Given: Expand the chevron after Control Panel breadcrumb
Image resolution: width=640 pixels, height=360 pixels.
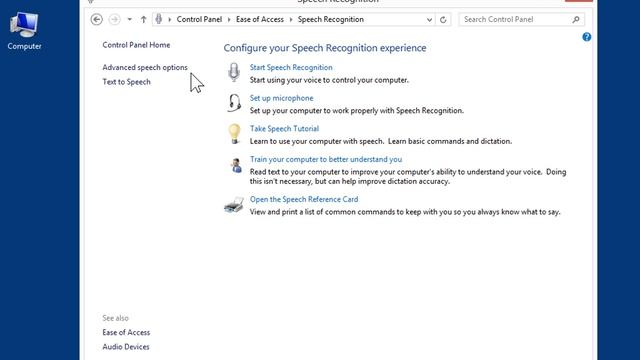Looking at the screenshot, I should point(229,20).
